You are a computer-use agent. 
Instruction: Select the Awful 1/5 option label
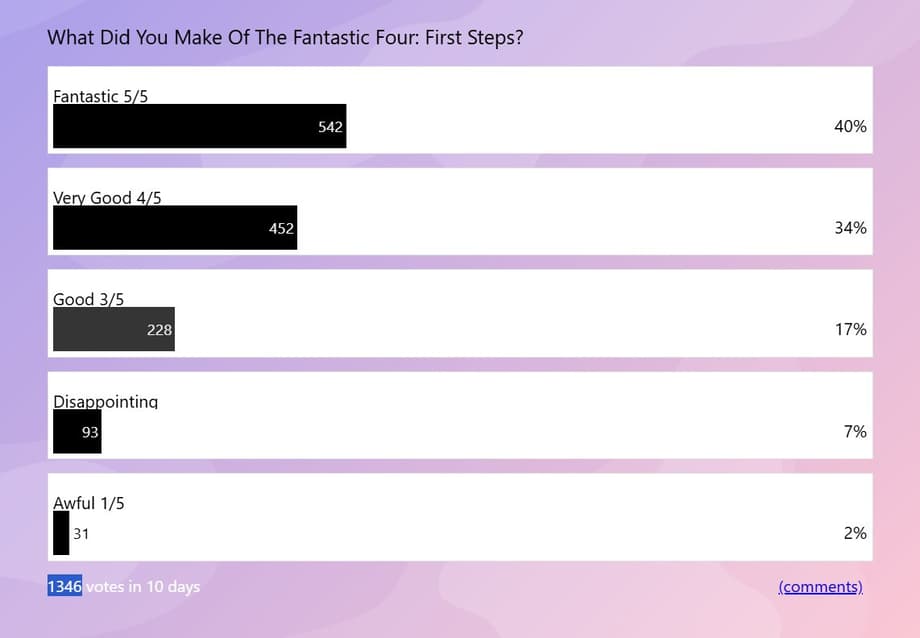point(88,503)
